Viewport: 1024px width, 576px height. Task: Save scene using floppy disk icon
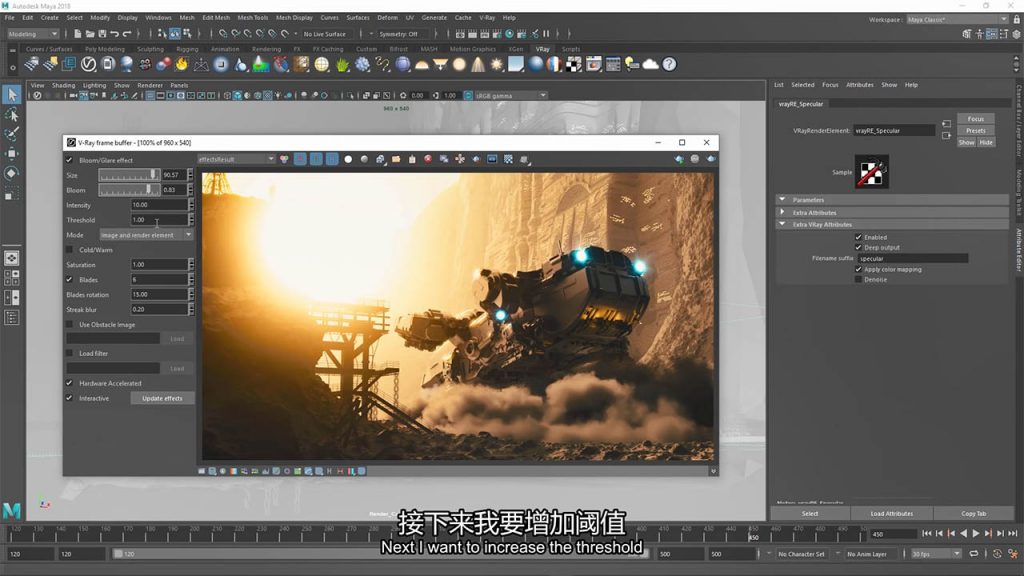[x=102, y=33]
